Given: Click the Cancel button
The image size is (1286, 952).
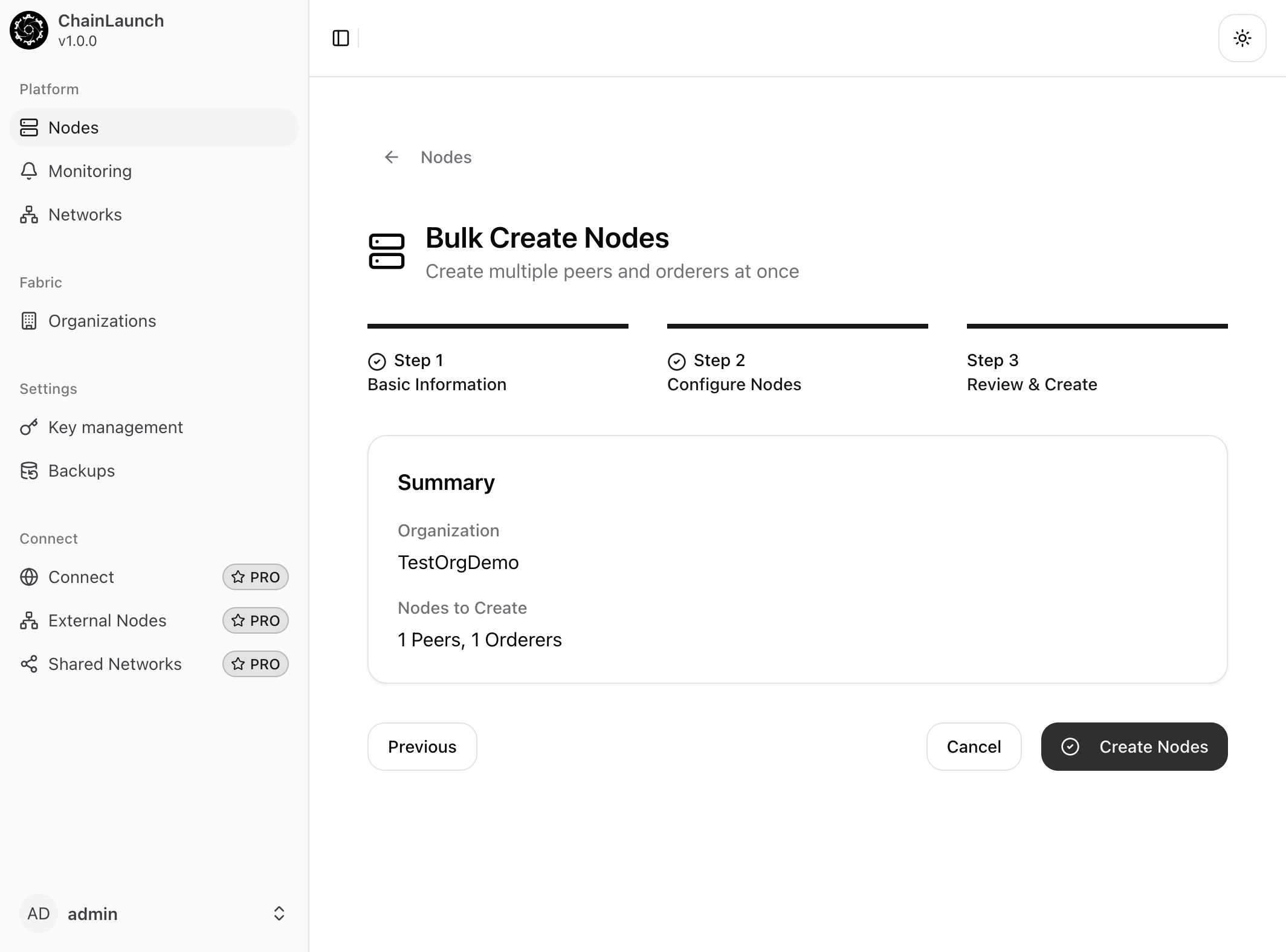Looking at the screenshot, I should pyautogui.click(x=974, y=747).
